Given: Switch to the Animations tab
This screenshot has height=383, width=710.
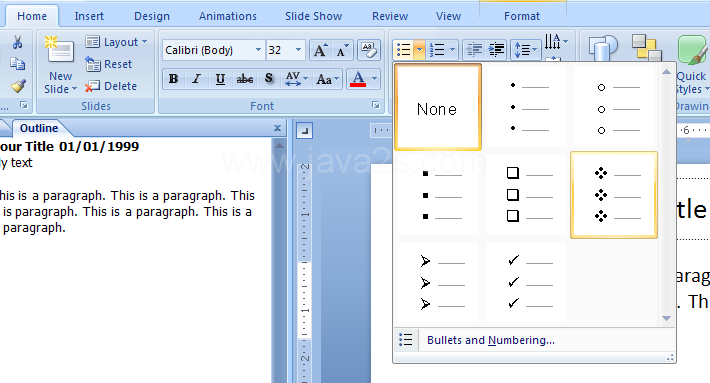Looking at the screenshot, I should [228, 16].
